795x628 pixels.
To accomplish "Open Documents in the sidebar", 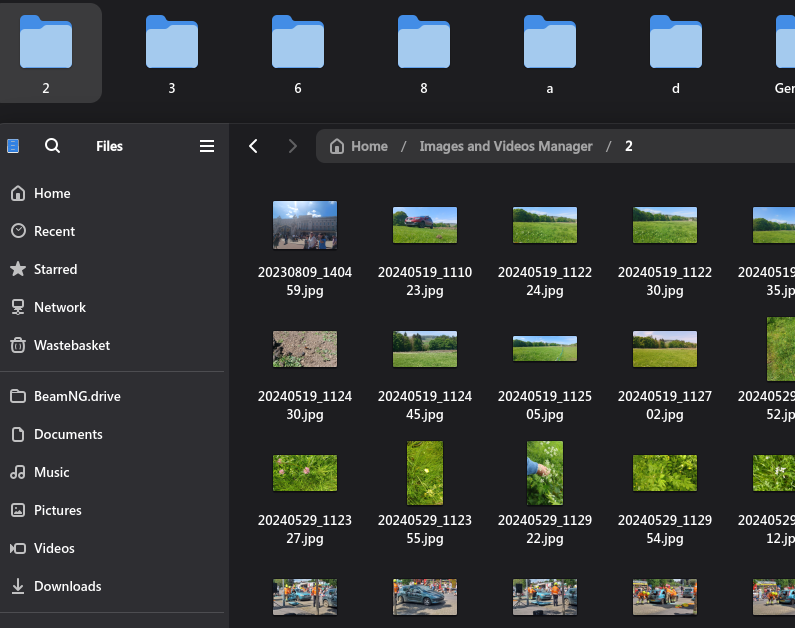I will pyautogui.click(x=112, y=434).
